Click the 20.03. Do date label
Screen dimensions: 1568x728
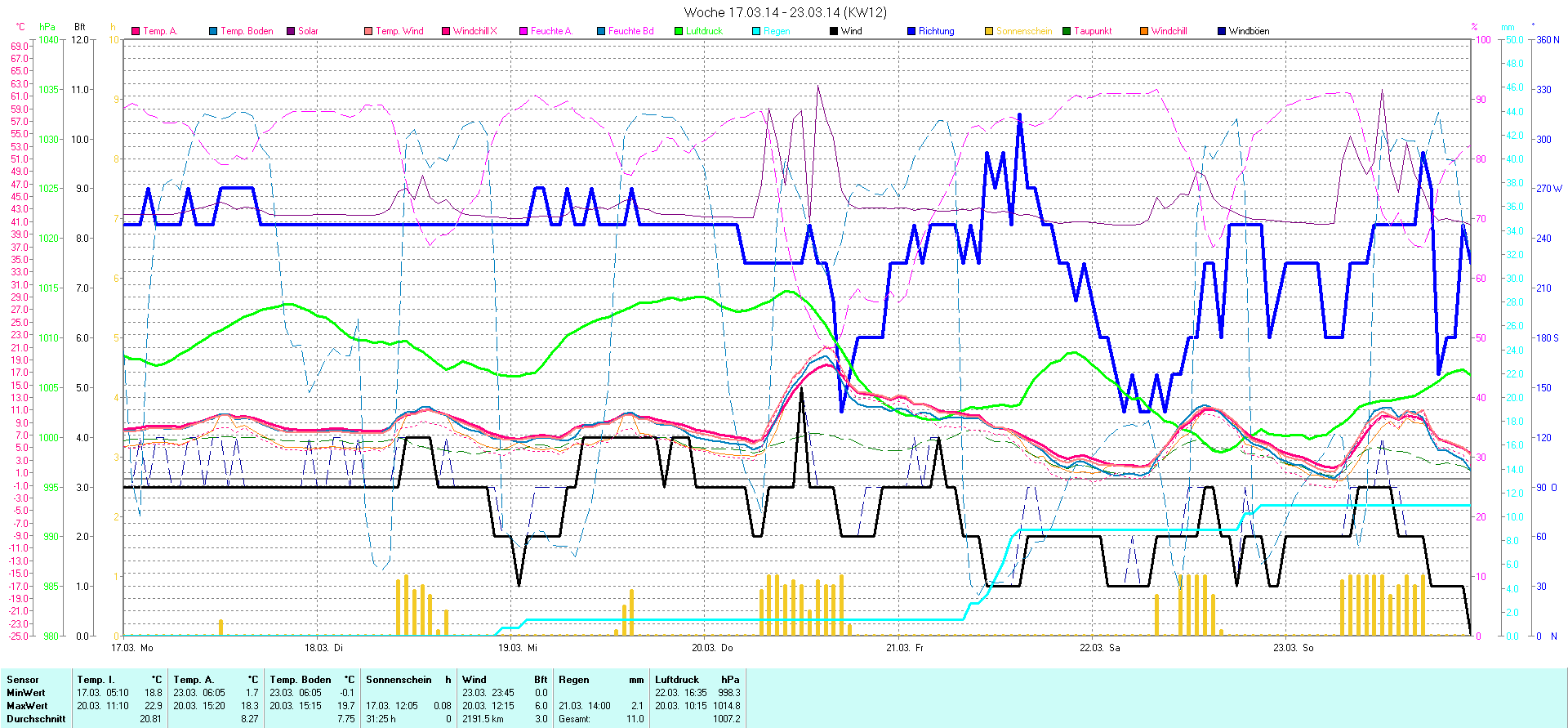click(712, 648)
